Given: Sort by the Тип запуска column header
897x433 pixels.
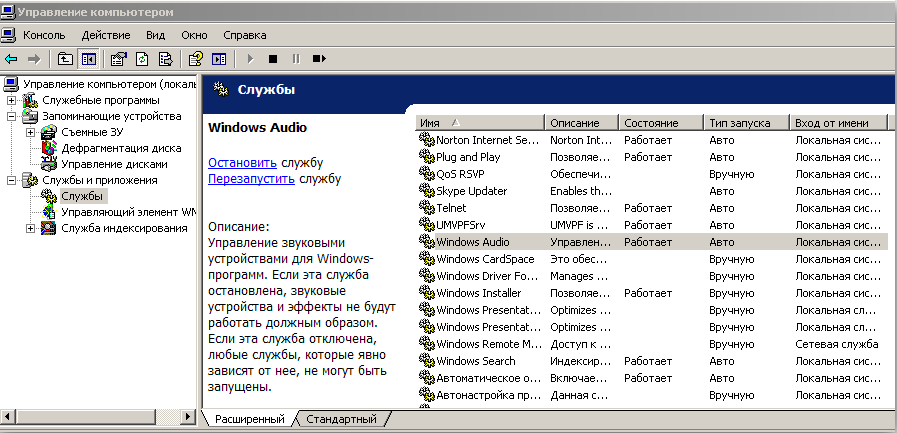Looking at the screenshot, I should coord(746,122).
